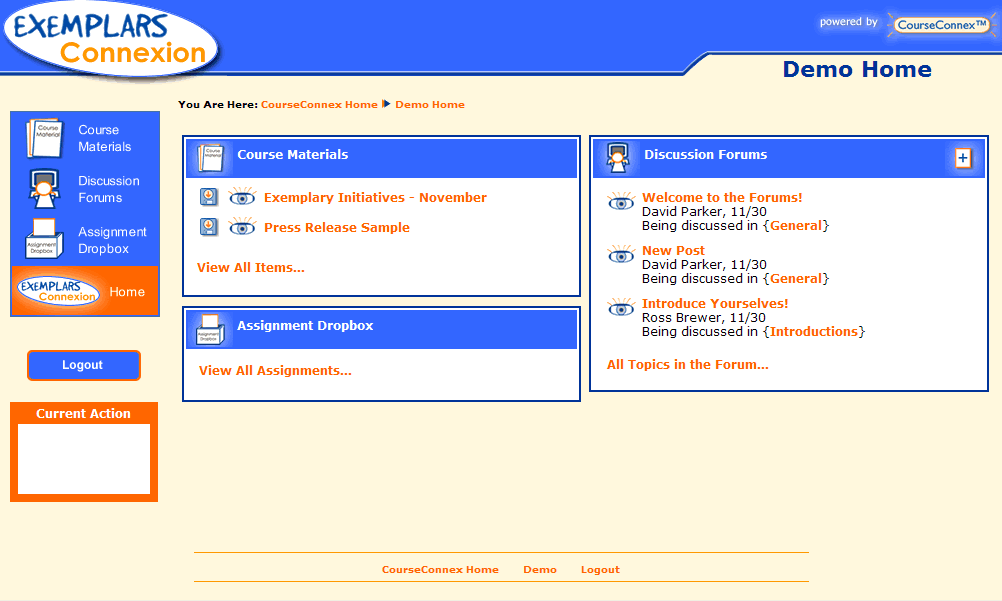Click eye icon next to Exemplary Initiatives

(242, 198)
